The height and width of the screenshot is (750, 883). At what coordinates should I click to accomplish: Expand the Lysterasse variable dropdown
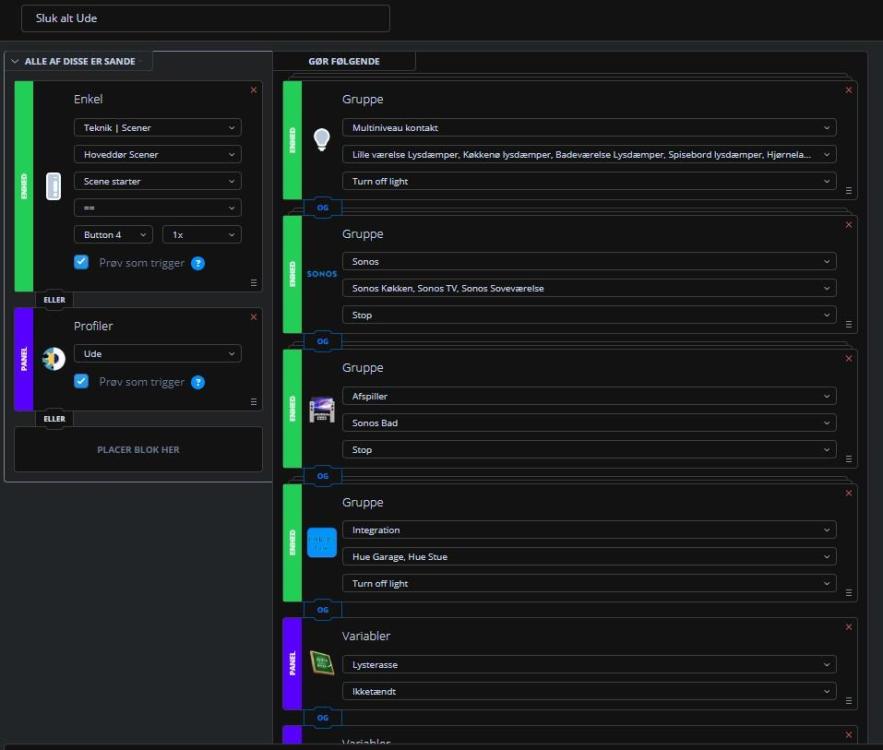[x=589, y=664]
